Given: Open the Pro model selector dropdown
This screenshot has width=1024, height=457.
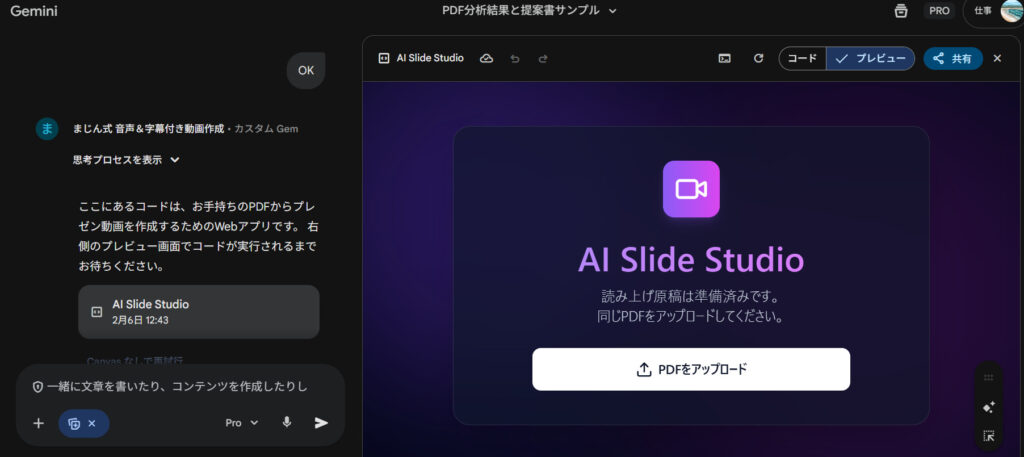Looking at the screenshot, I should click(242, 423).
